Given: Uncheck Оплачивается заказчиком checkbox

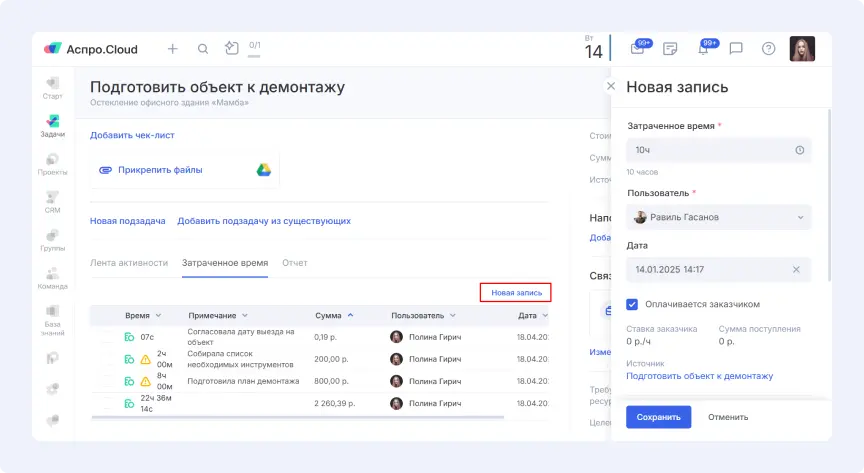Looking at the screenshot, I should coord(632,304).
